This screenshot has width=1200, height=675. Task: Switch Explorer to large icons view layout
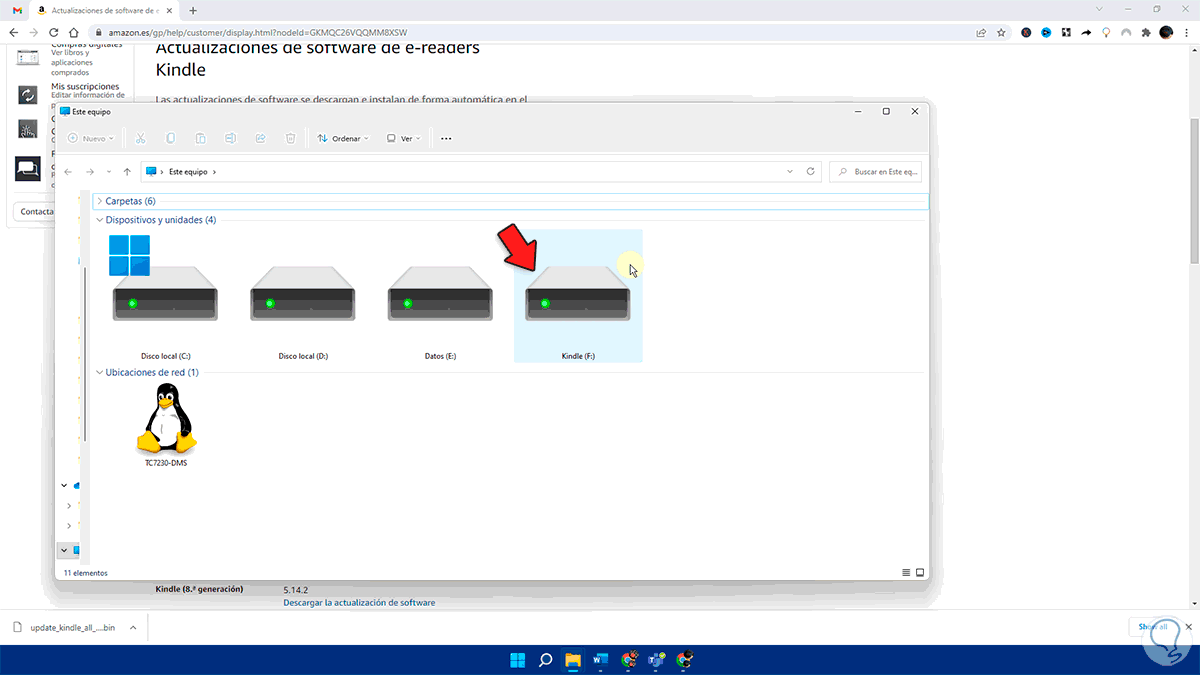[920, 572]
